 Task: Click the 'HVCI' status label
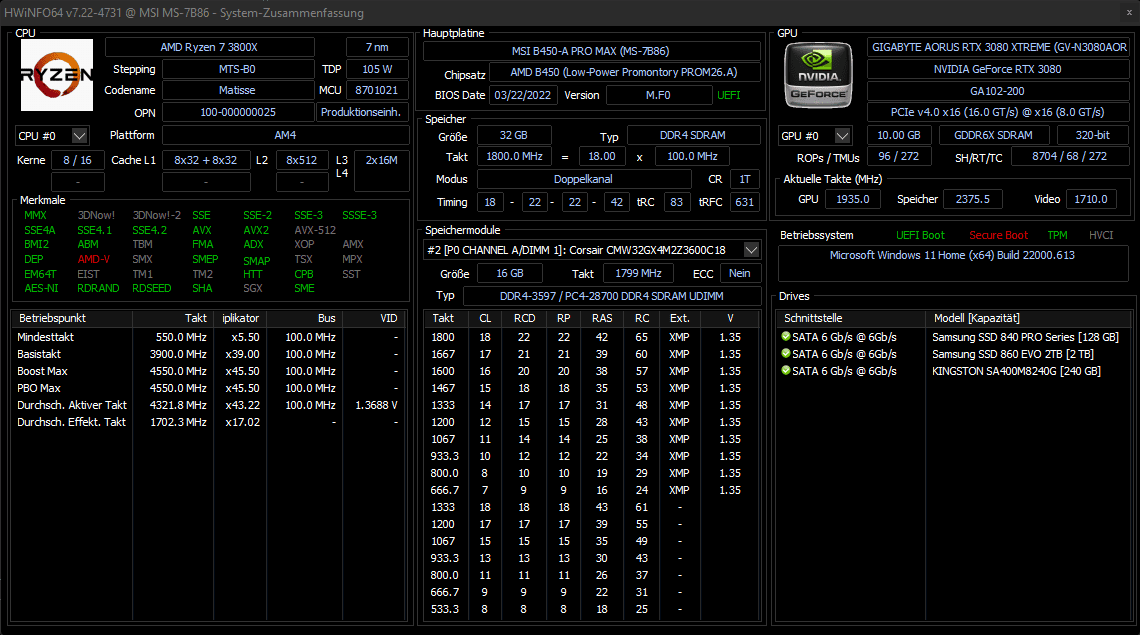[1101, 235]
